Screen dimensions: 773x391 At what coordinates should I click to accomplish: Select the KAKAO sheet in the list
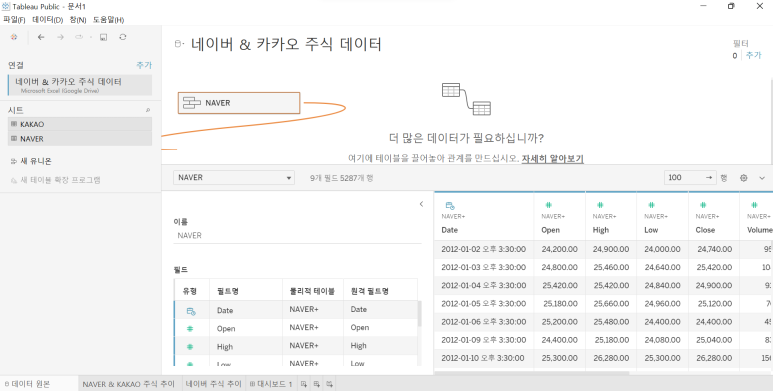click(80, 124)
